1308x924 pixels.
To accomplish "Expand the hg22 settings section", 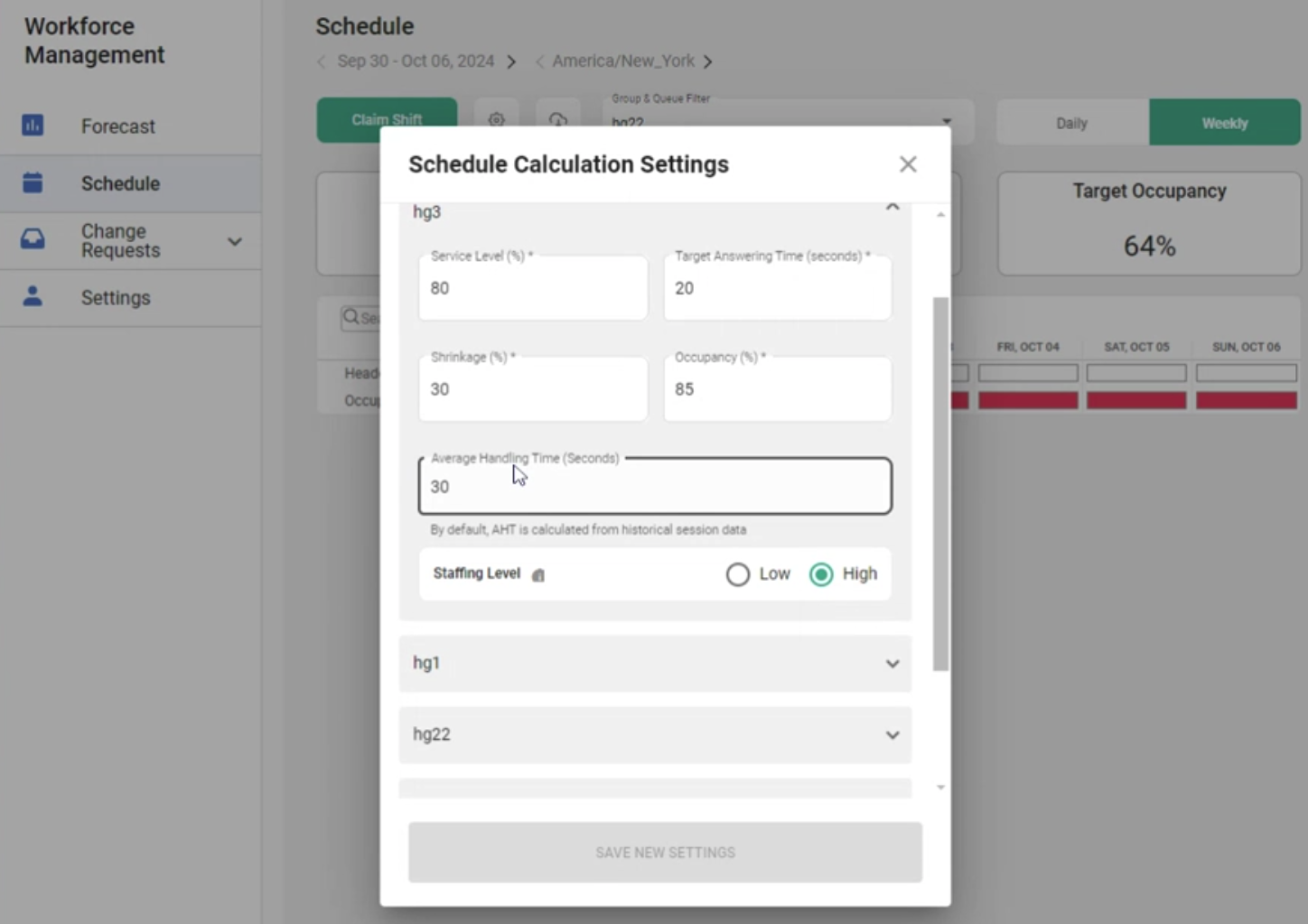I will (x=892, y=735).
